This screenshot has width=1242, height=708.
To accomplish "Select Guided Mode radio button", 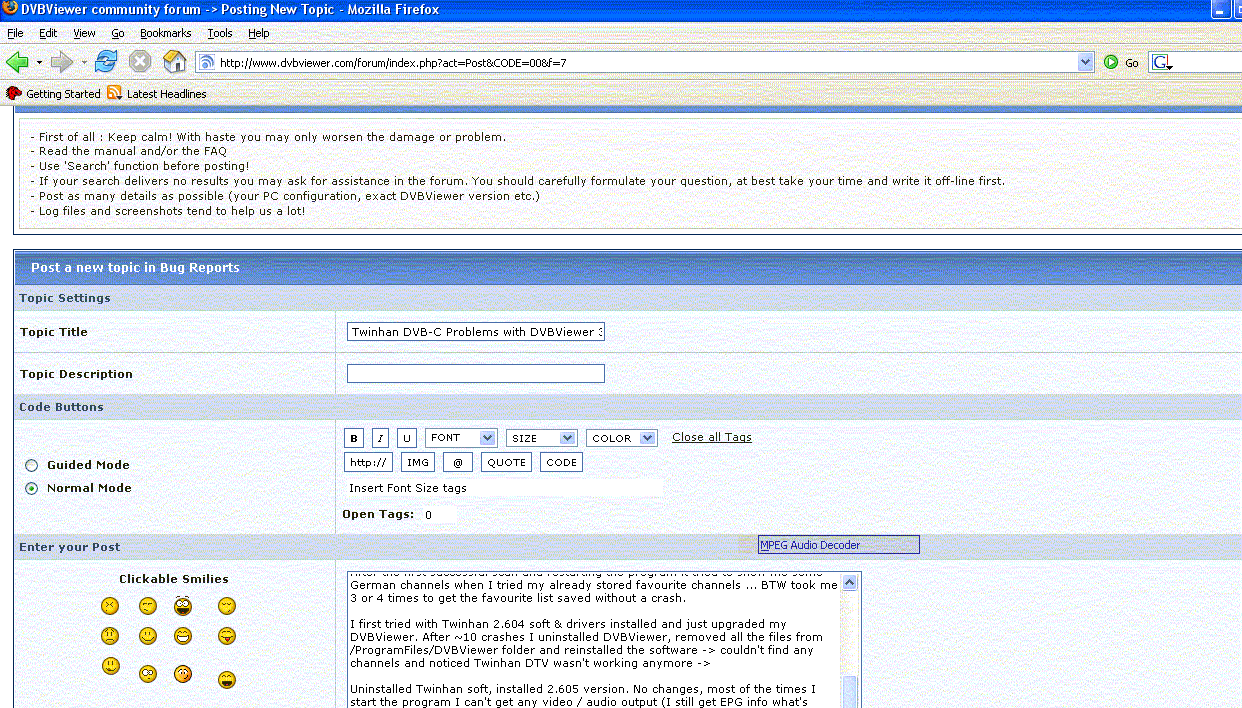I will 32,465.
